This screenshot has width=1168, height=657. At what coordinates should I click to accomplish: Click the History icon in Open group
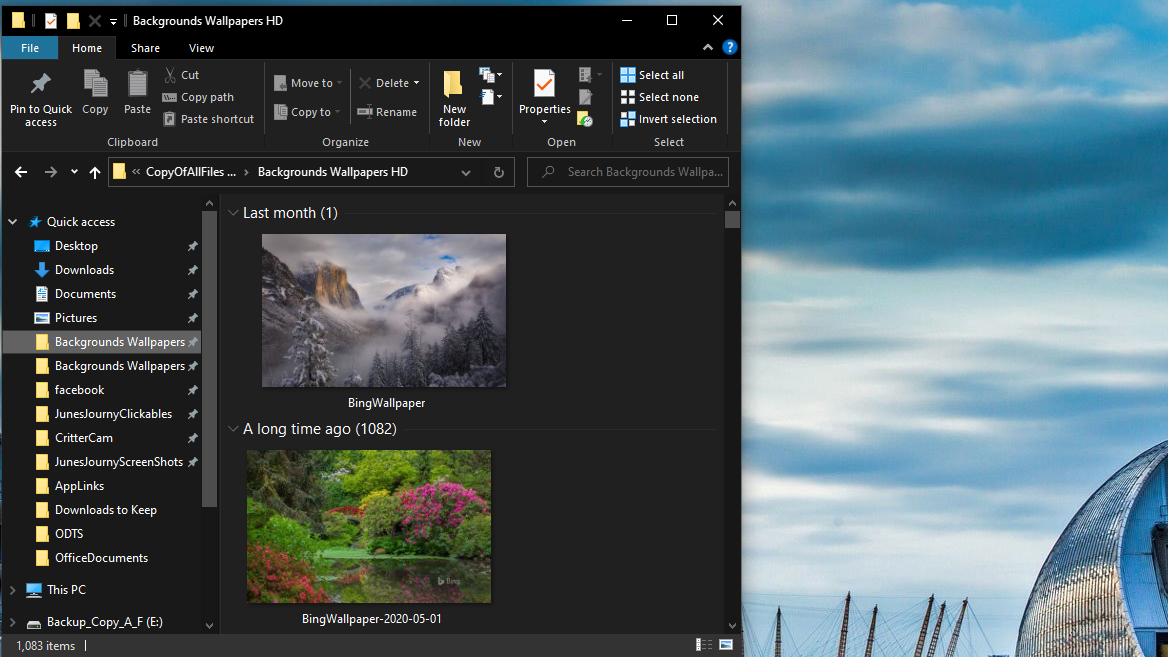pyautogui.click(x=585, y=119)
